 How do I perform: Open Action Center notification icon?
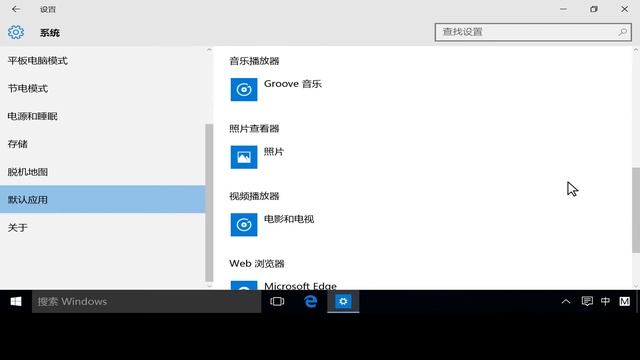click(587, 302)
